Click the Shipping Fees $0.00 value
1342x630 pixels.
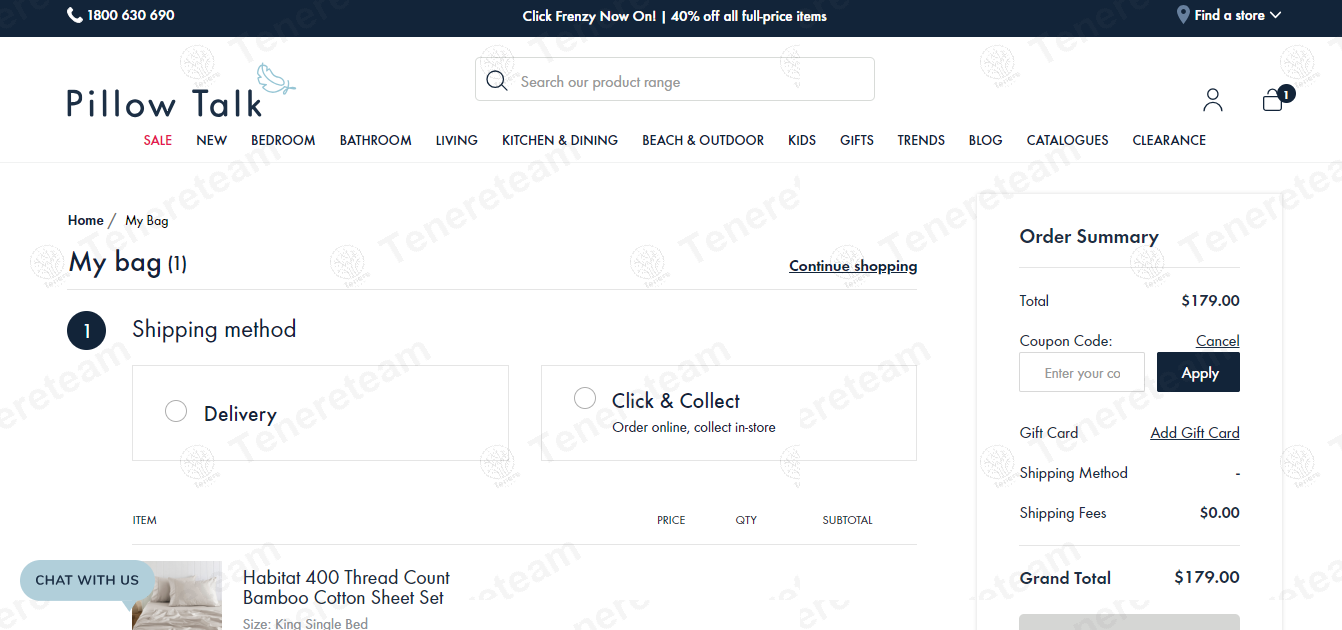[x=1220, y=513]
